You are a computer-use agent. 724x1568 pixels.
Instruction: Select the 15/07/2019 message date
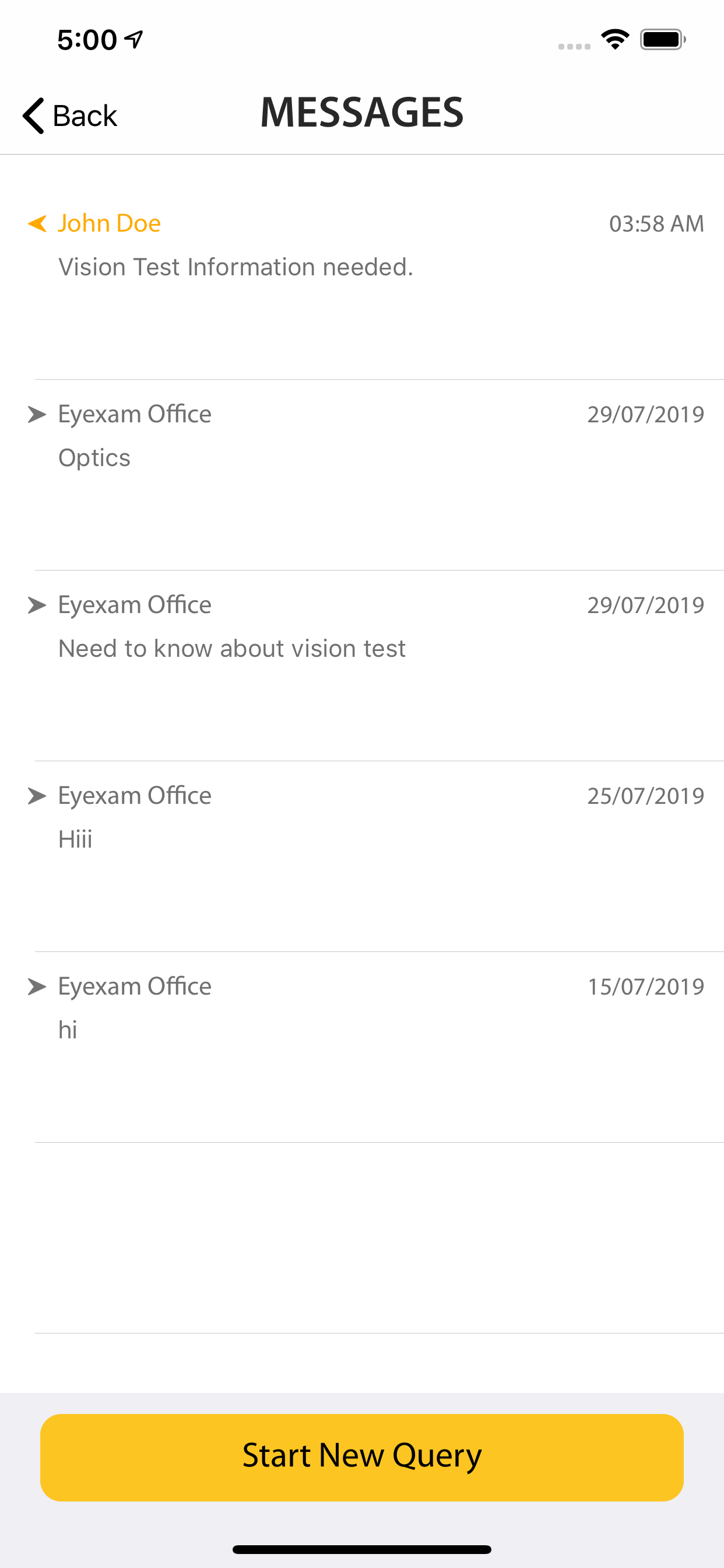click(x=645, y=986)
